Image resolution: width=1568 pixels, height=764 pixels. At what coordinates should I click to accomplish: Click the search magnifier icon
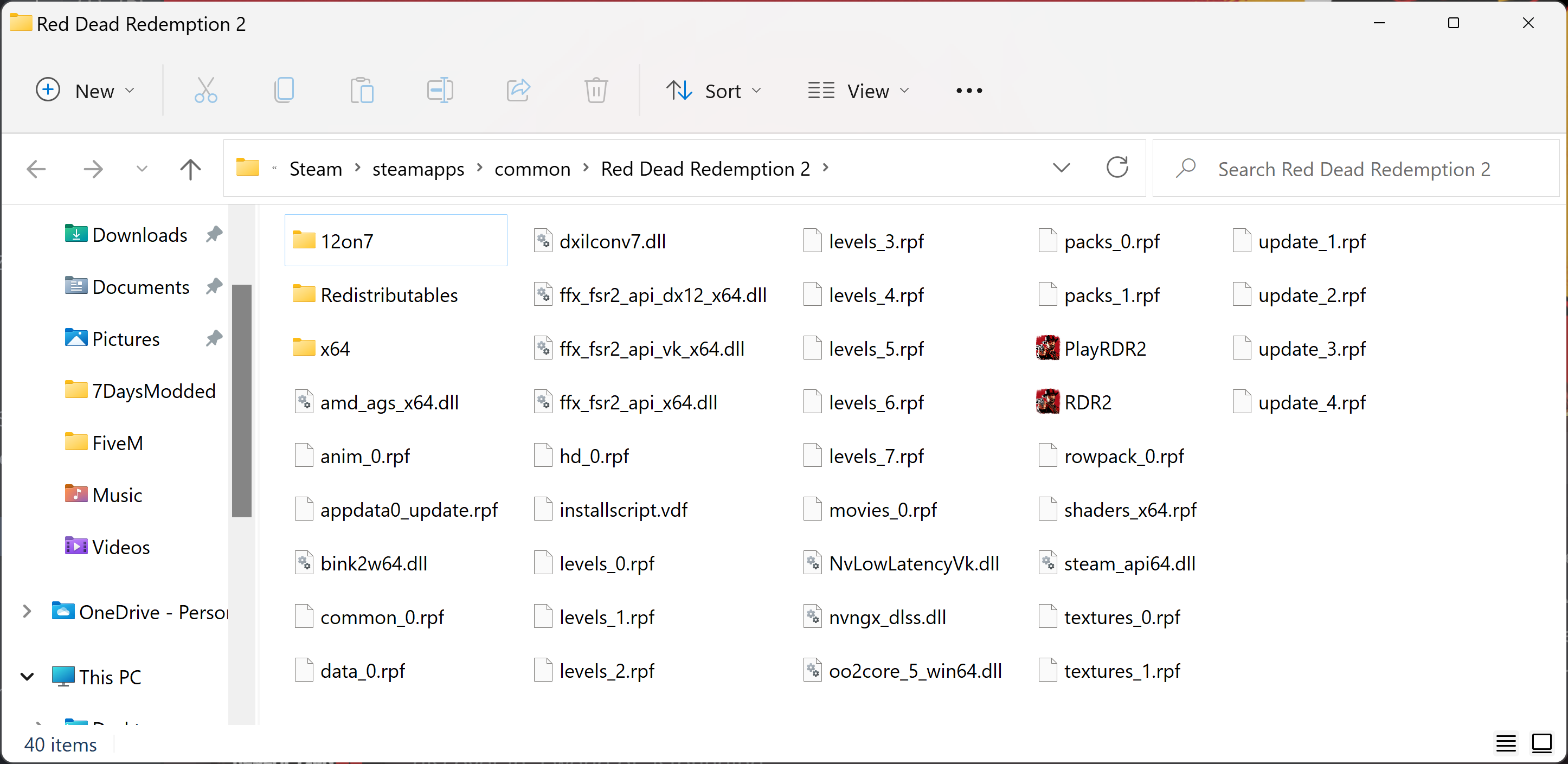tap(1185, 168)
